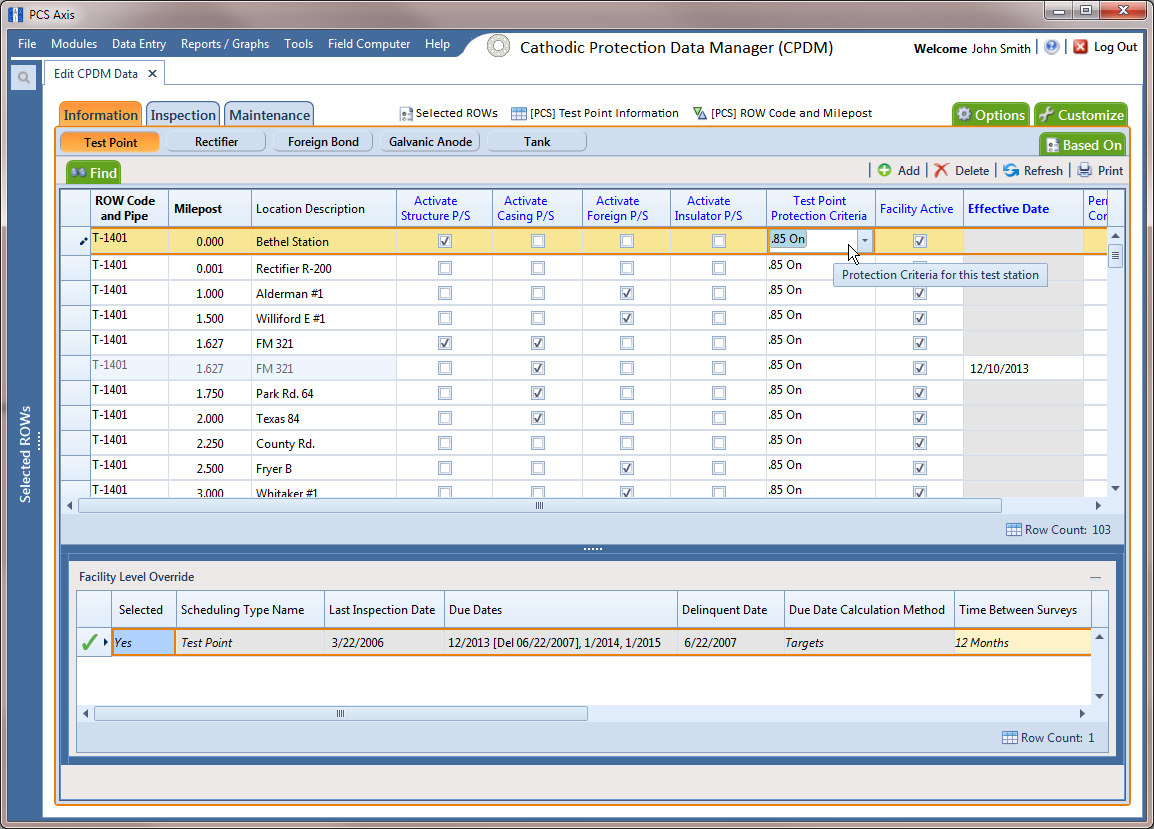Viewport: 1154px width, 829px height.
Task: Click the ROW Code and Milepost sort icon
Action: click(700, 113)
